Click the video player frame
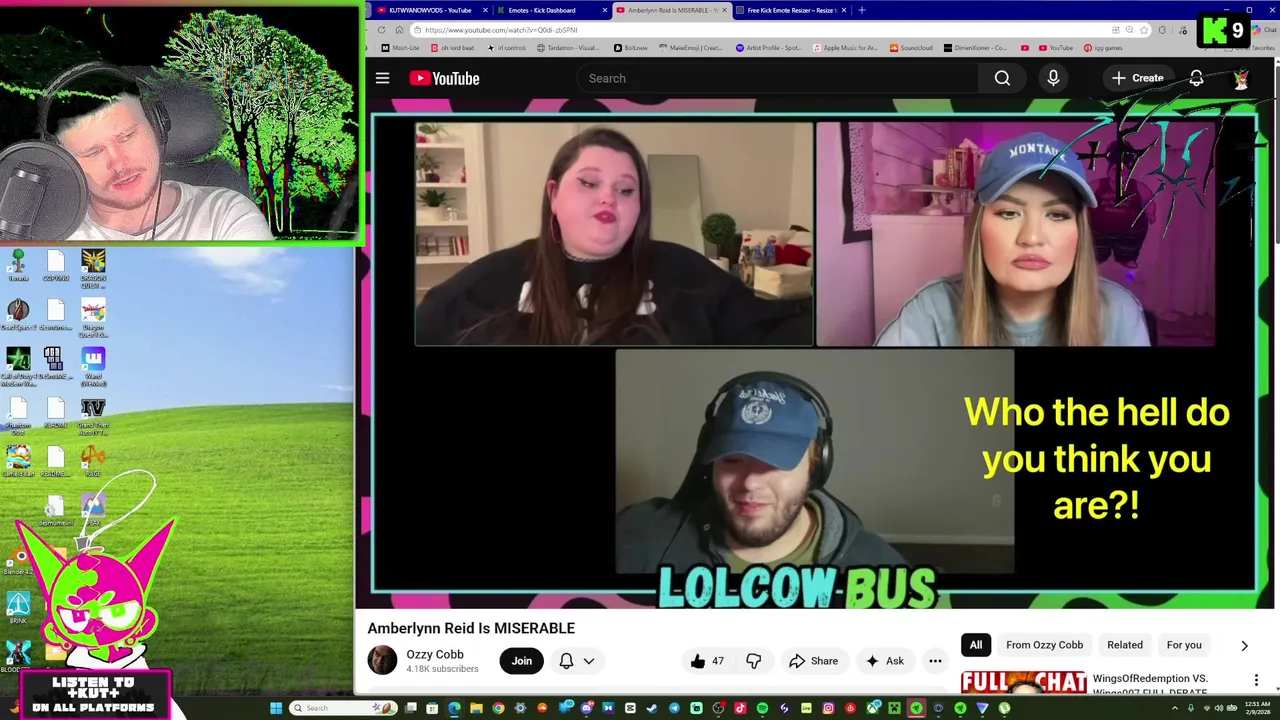Screen dimensions: 1280x720 point(815,352)
